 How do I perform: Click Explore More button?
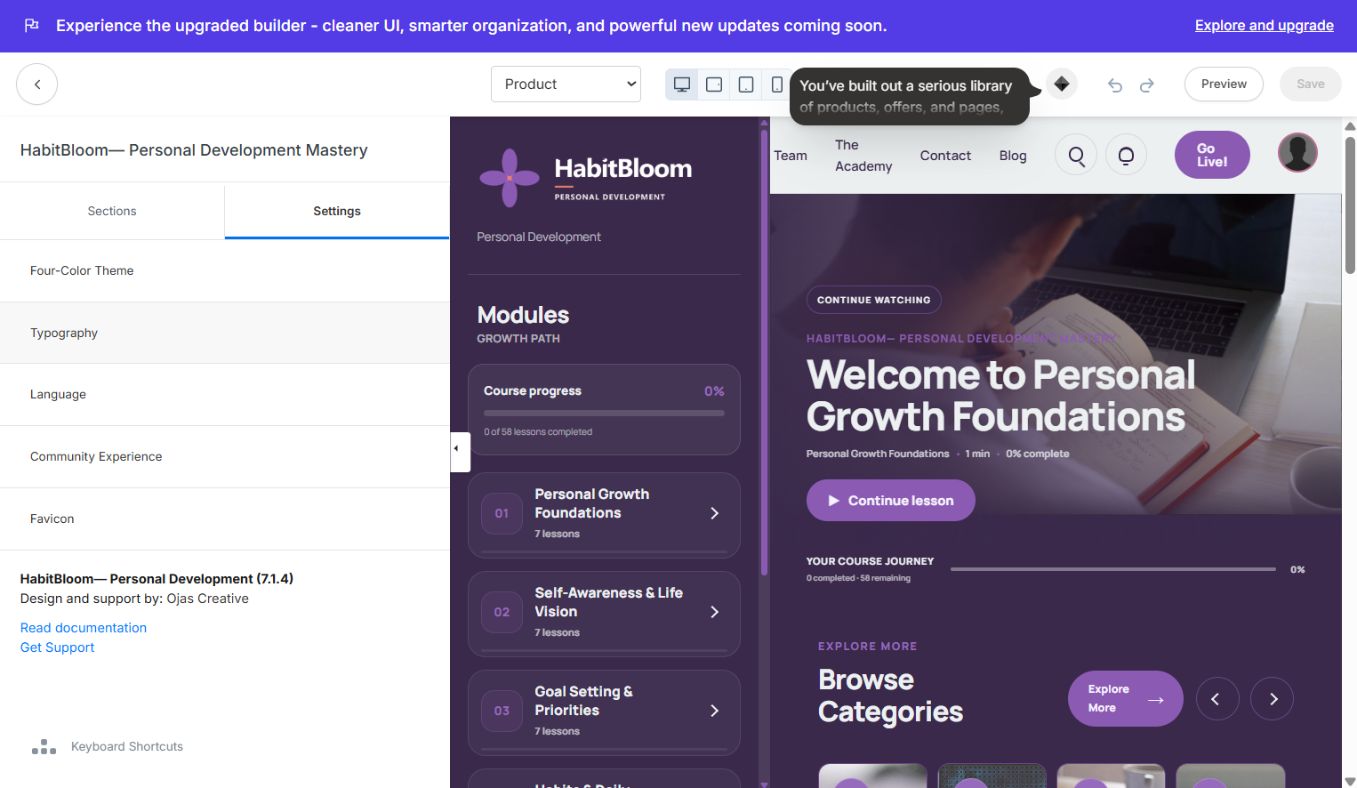point(1125,698)
